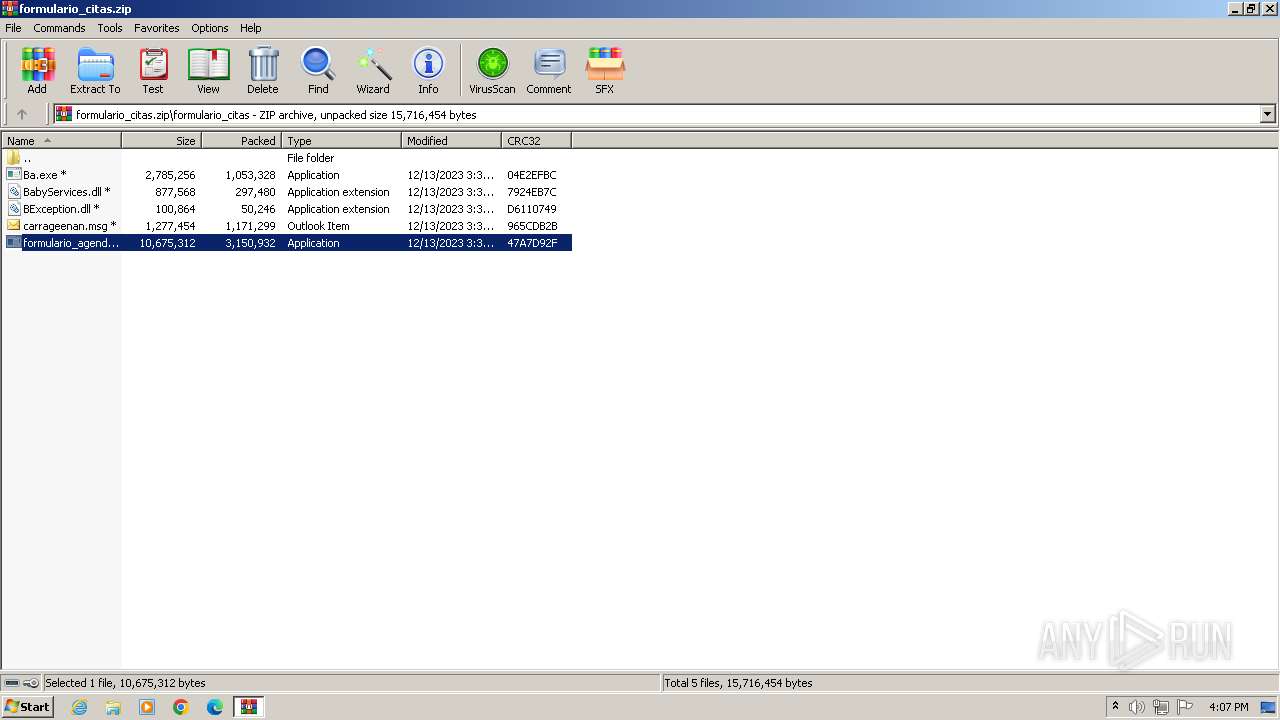
Task: Open Options menu
Action: (210, 28)
